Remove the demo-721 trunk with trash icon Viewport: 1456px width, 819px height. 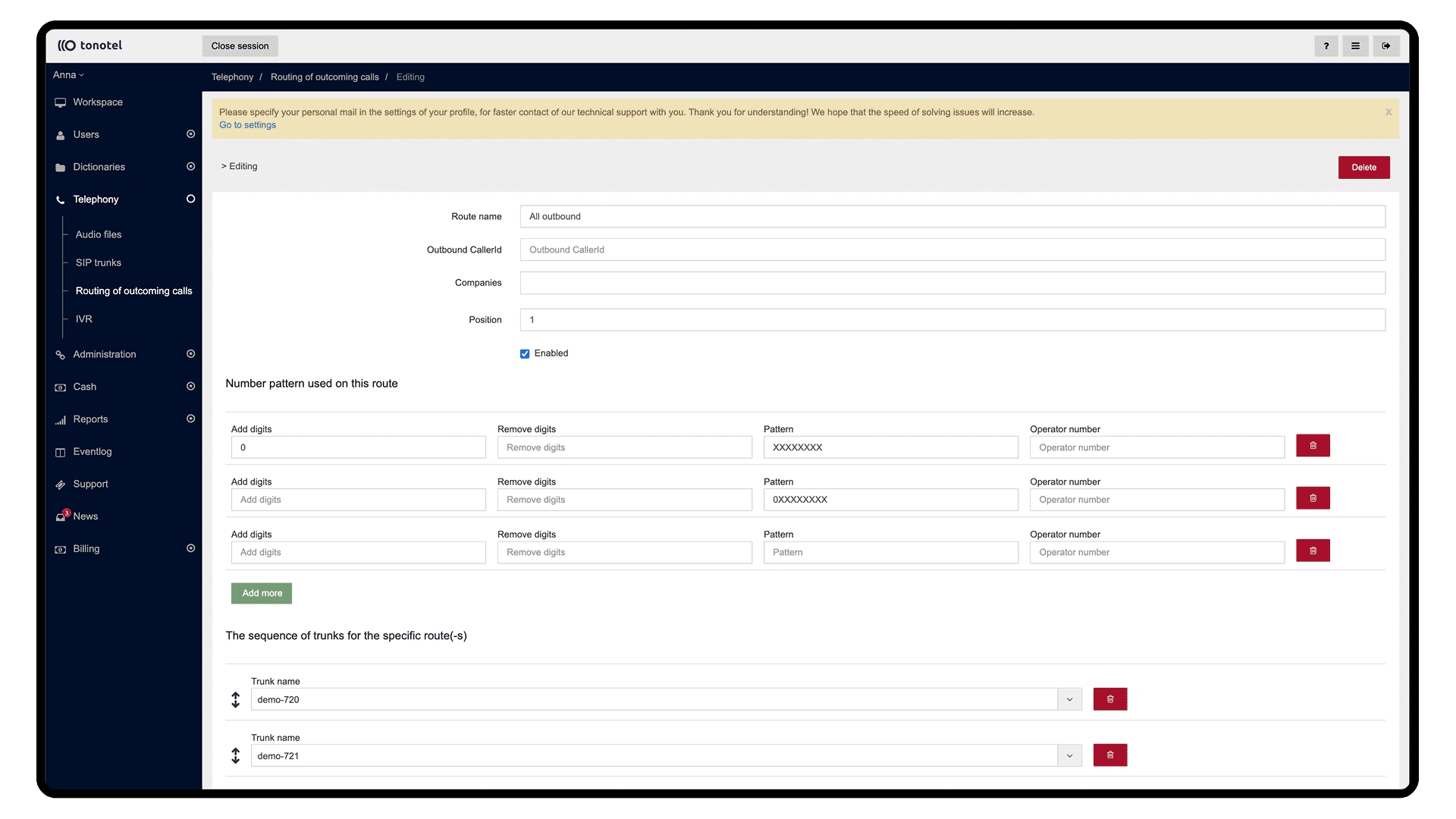click(x=1109, y=755)
